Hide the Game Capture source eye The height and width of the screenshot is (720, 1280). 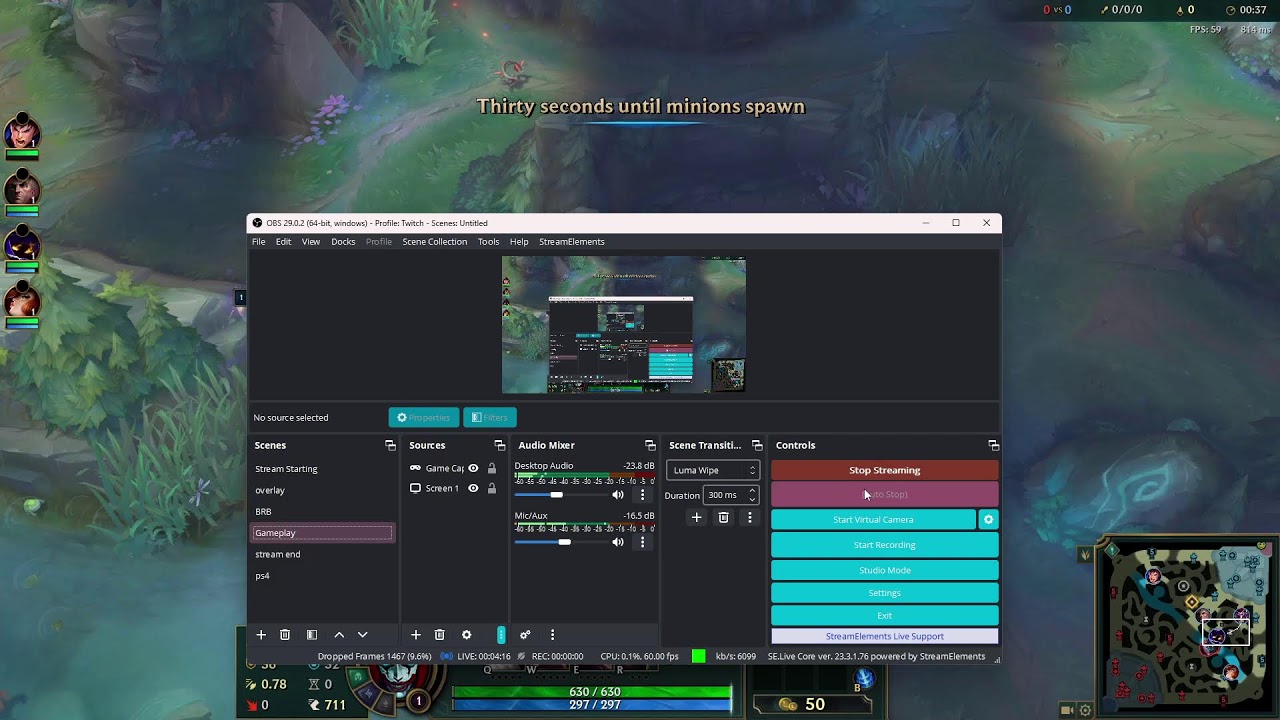coord(473,468)
